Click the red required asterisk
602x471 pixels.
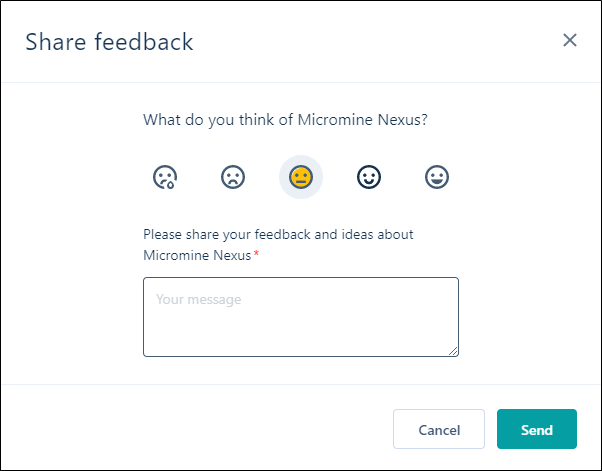pos(256,256)
